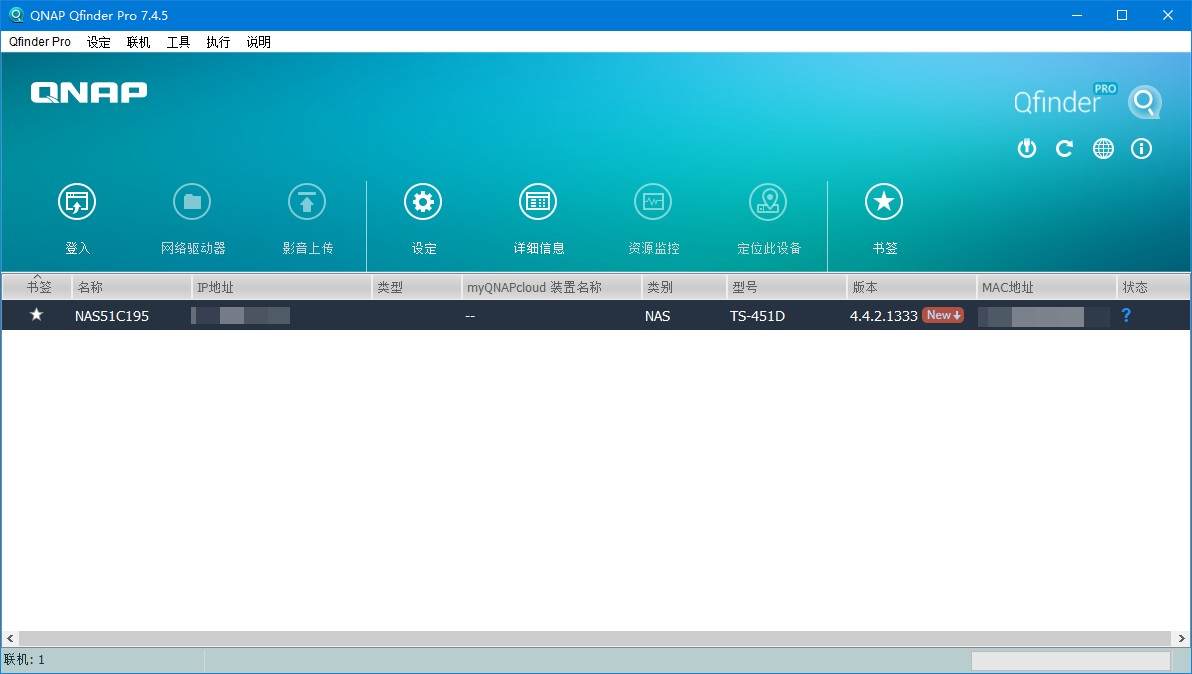Click the power/shutdown round icon

(x=1027, y=149)
